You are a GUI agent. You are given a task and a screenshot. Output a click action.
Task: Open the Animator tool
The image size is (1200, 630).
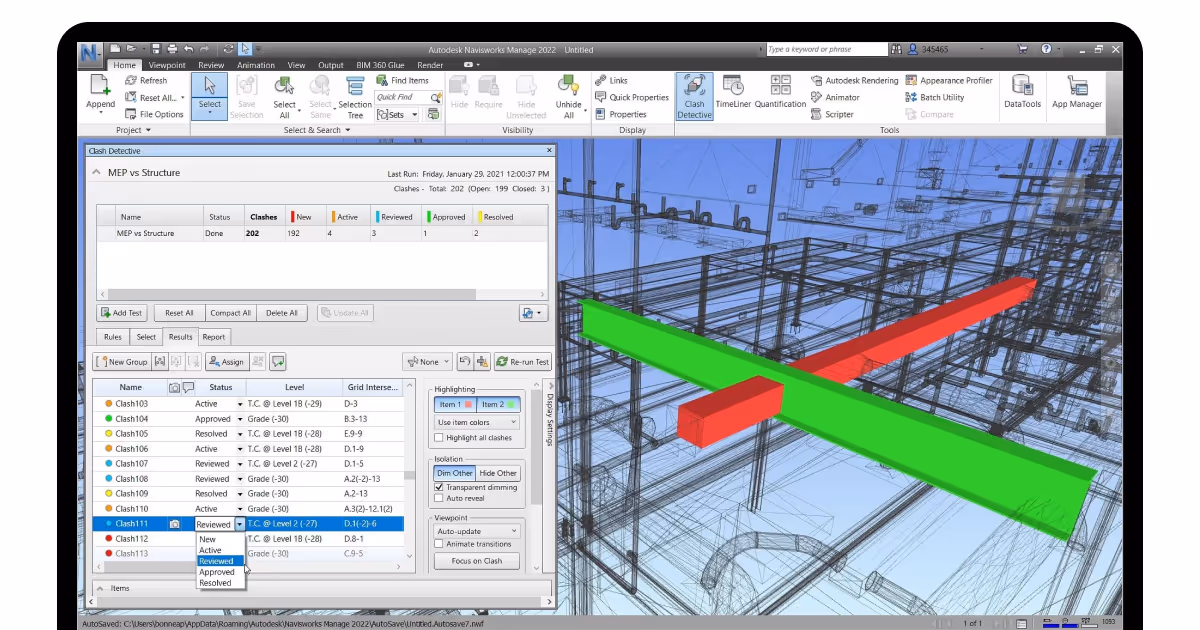[834, 97]
